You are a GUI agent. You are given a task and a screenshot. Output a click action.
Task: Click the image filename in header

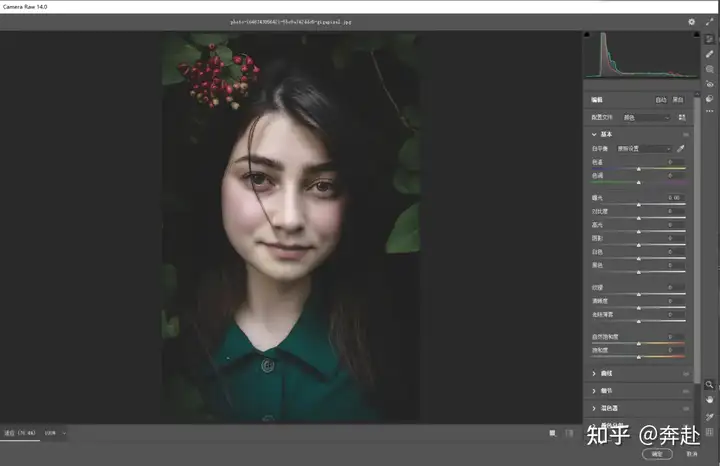[291, 22]
